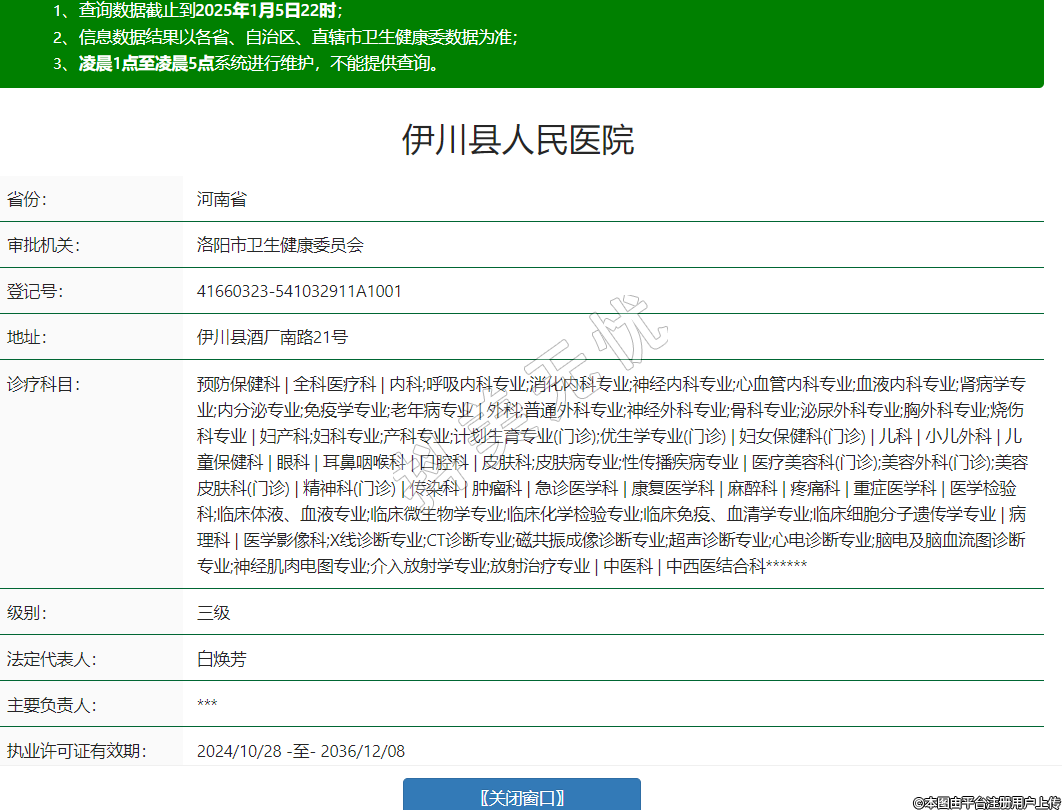Viewport: 1062px width, 810px height.
Task: Click the hospital title 伊川县人民医院
Action: coord(518,140)
